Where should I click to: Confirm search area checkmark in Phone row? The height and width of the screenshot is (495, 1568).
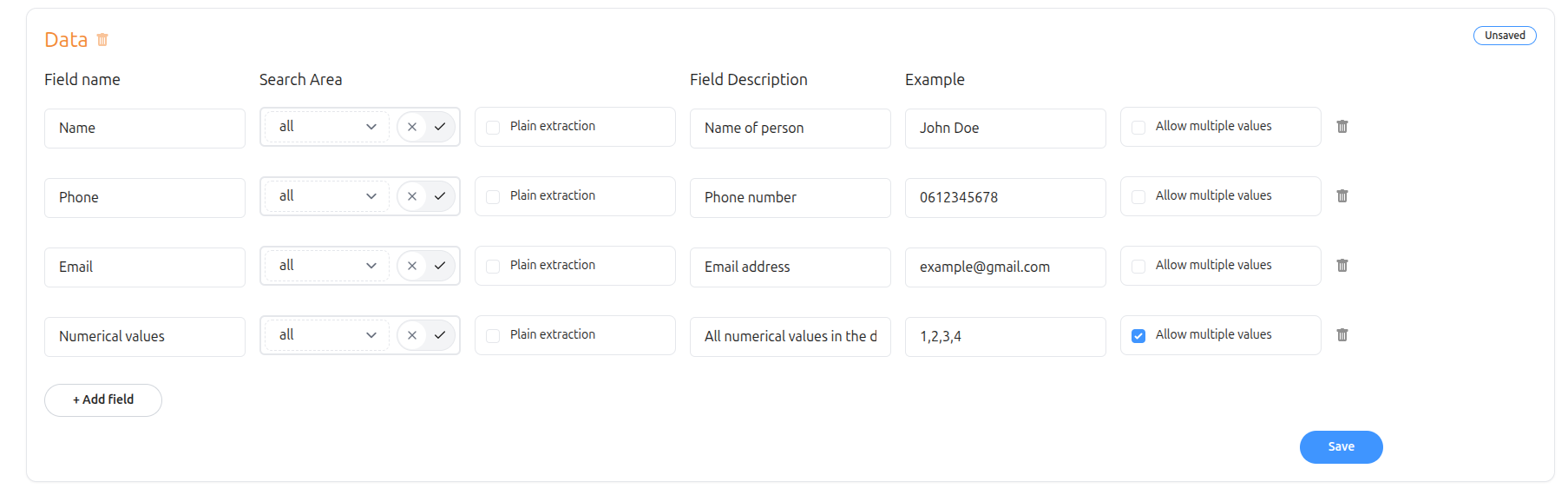tap(440, 196)
